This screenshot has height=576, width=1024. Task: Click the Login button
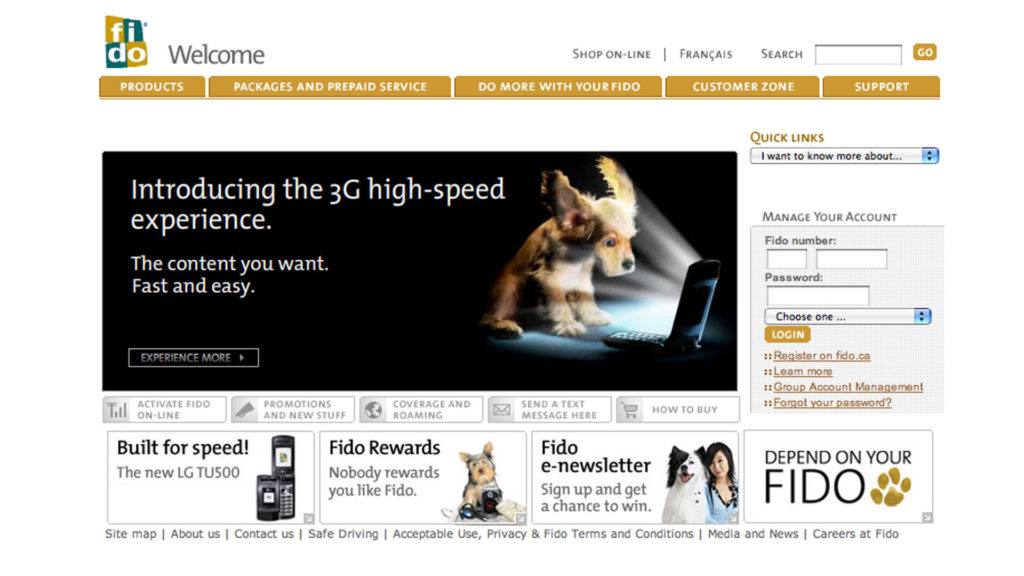point(788,334)
